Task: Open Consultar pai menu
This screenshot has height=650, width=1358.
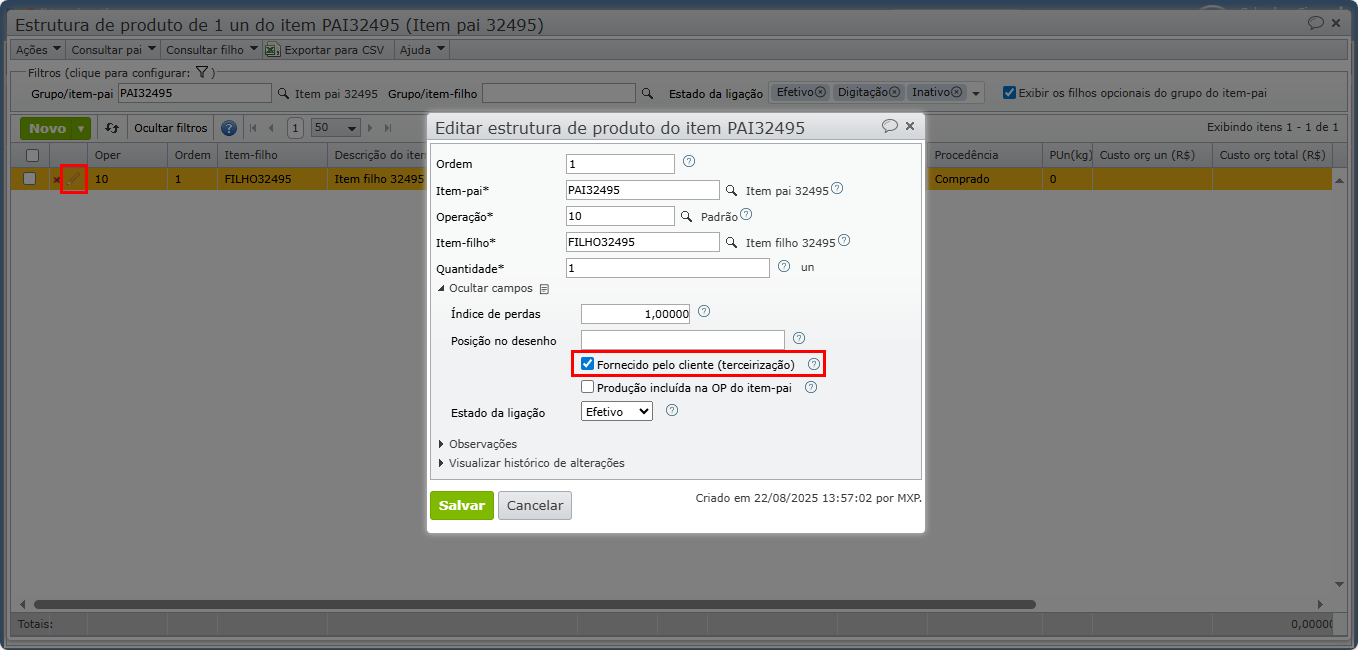Action: 114,49
